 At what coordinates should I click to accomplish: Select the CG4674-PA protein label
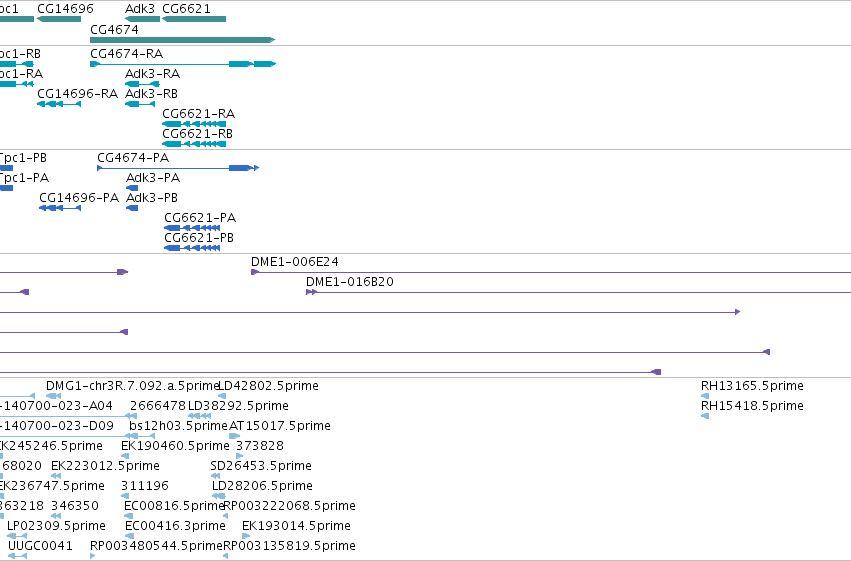click(133, 158)
